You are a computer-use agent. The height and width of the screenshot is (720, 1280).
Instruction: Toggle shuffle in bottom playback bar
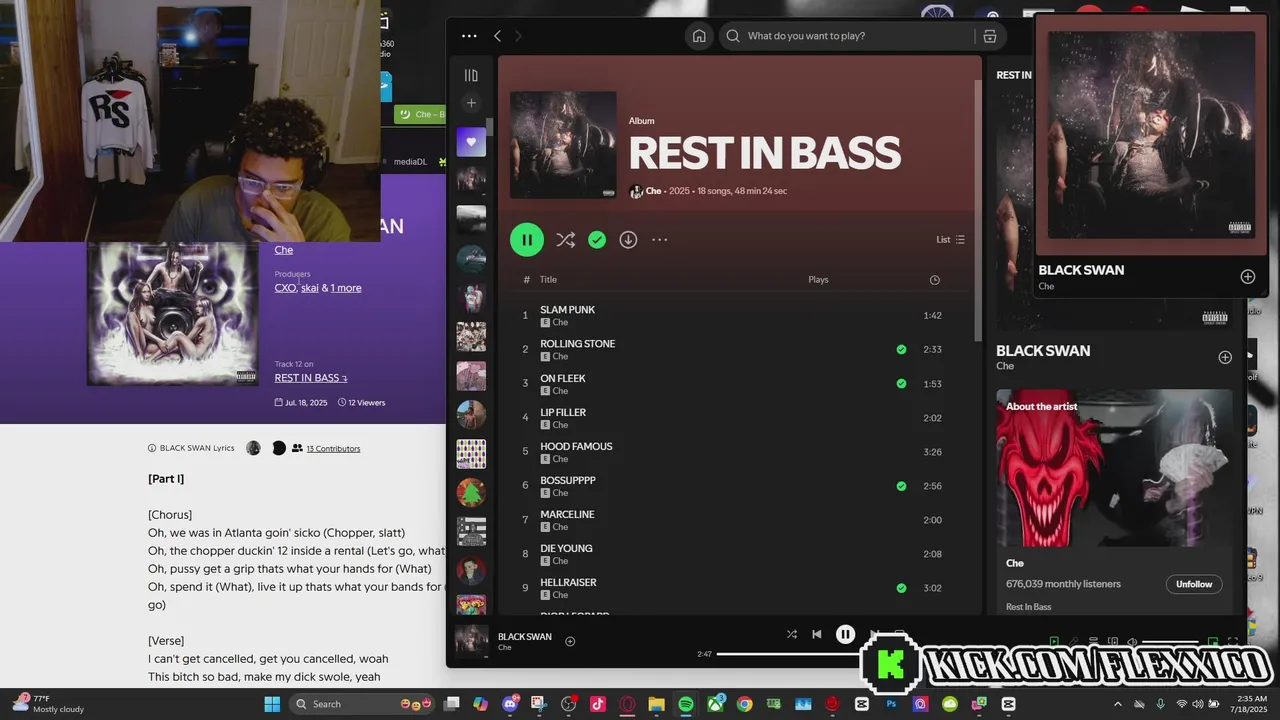(x=792, y=634)
